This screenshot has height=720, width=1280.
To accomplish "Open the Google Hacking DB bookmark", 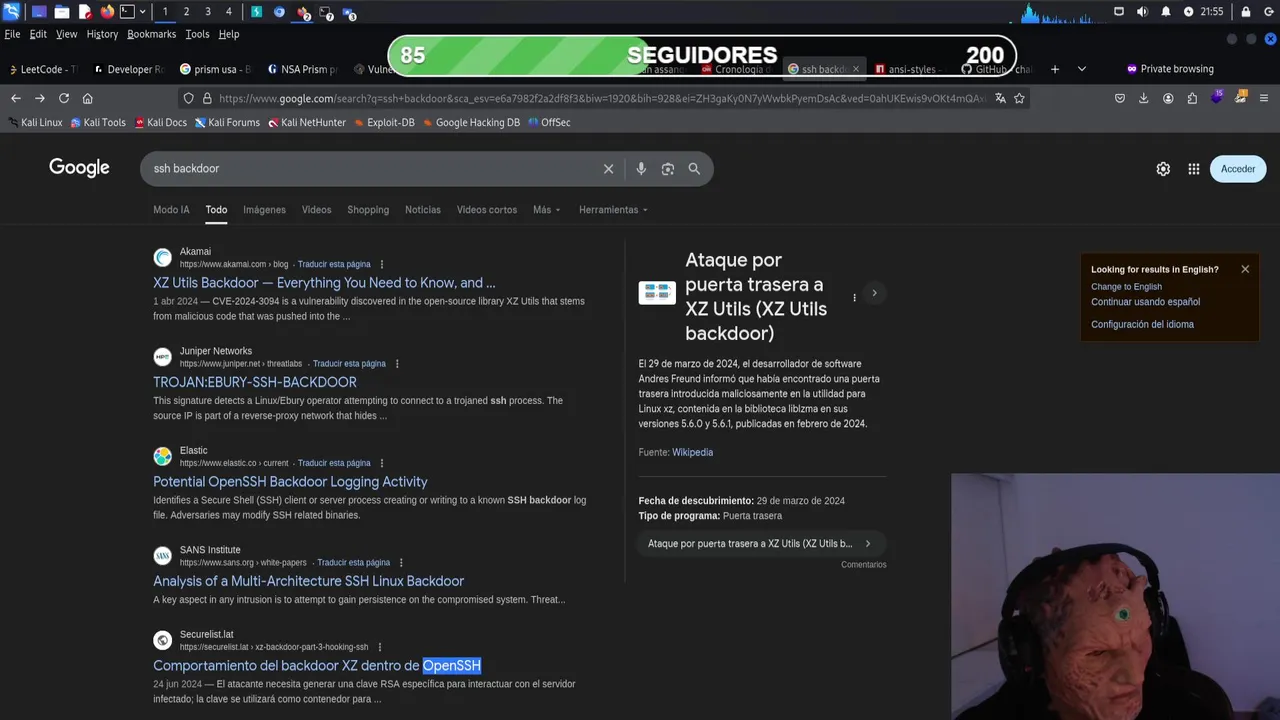I will pos(471,122).
